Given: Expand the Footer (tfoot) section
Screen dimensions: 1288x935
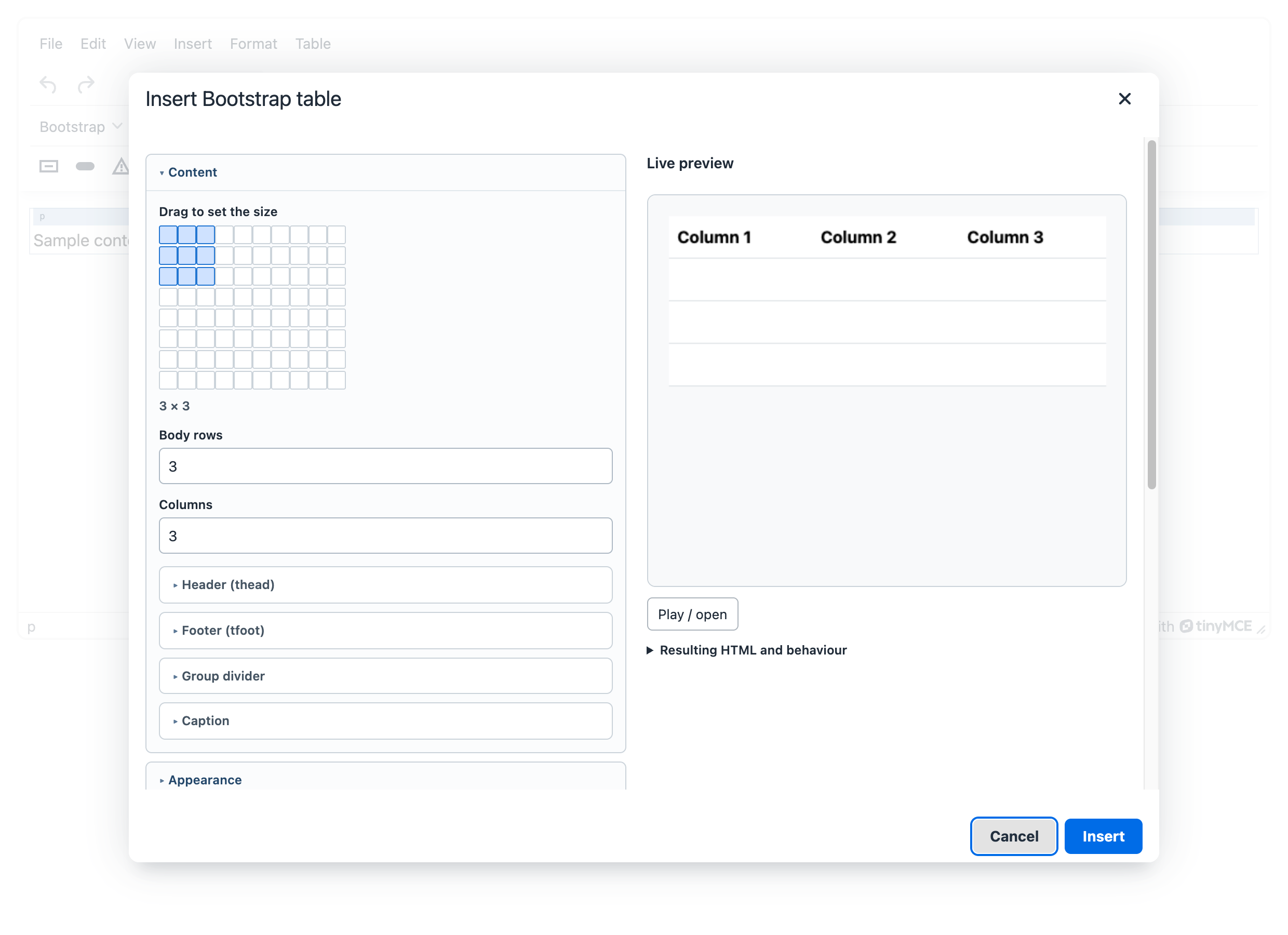Looking at the screenshot, I should coord(385,630).
